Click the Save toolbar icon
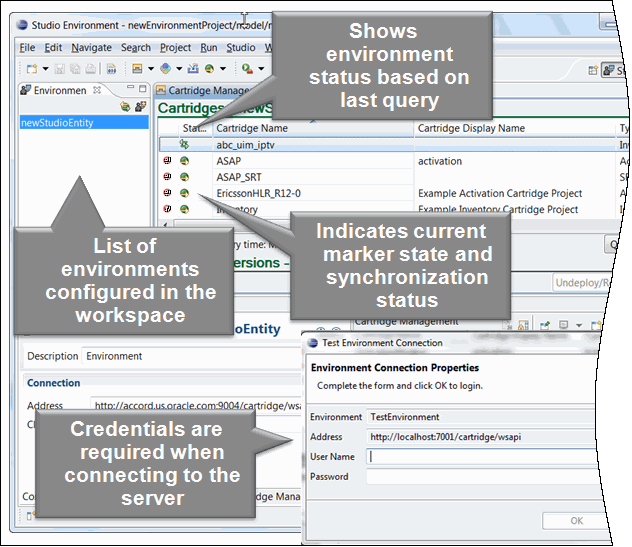The image size is (632, 547). click(x=60, y=69)
